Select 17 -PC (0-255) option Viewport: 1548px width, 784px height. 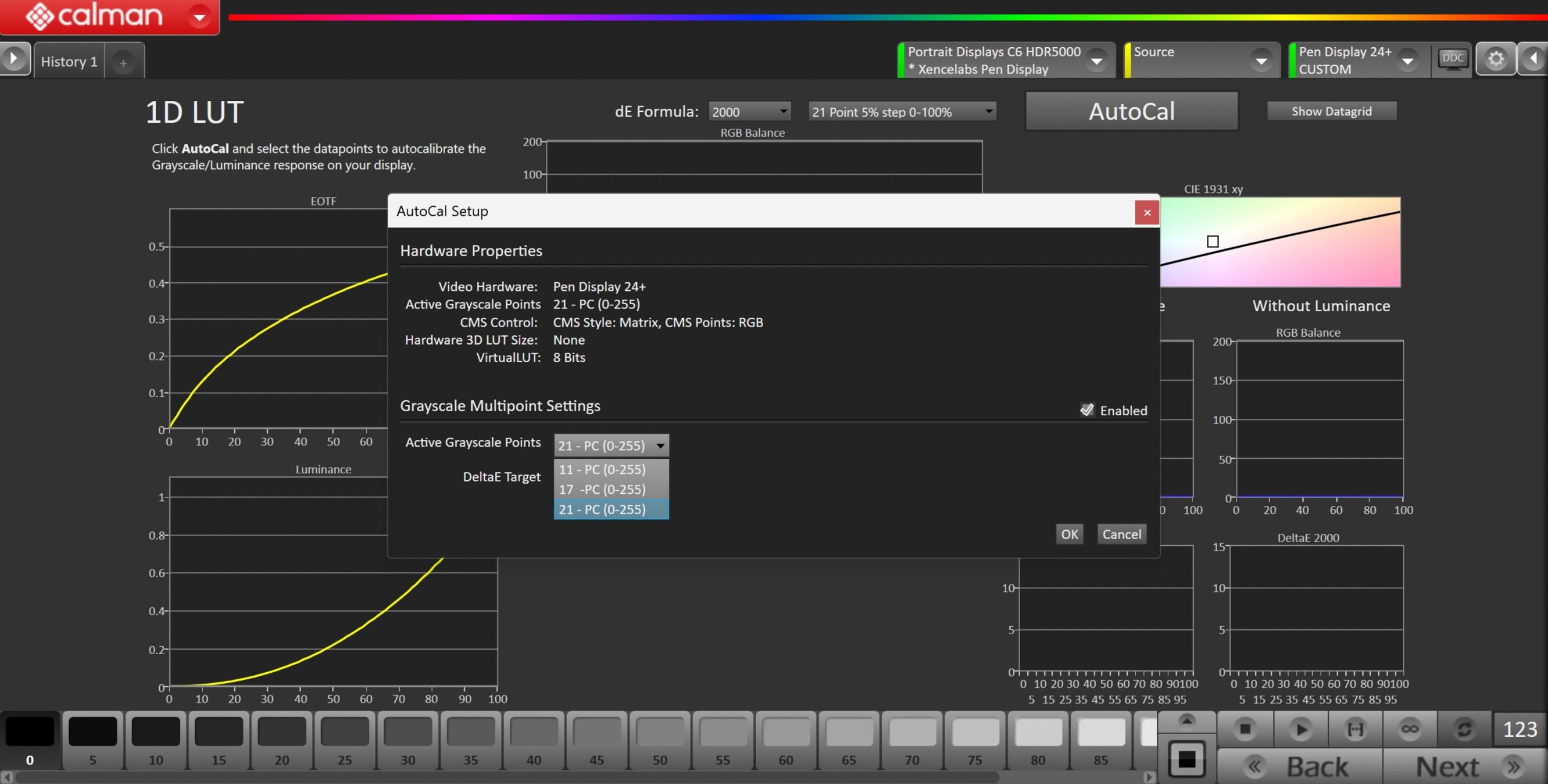click(x=611, y=489)
